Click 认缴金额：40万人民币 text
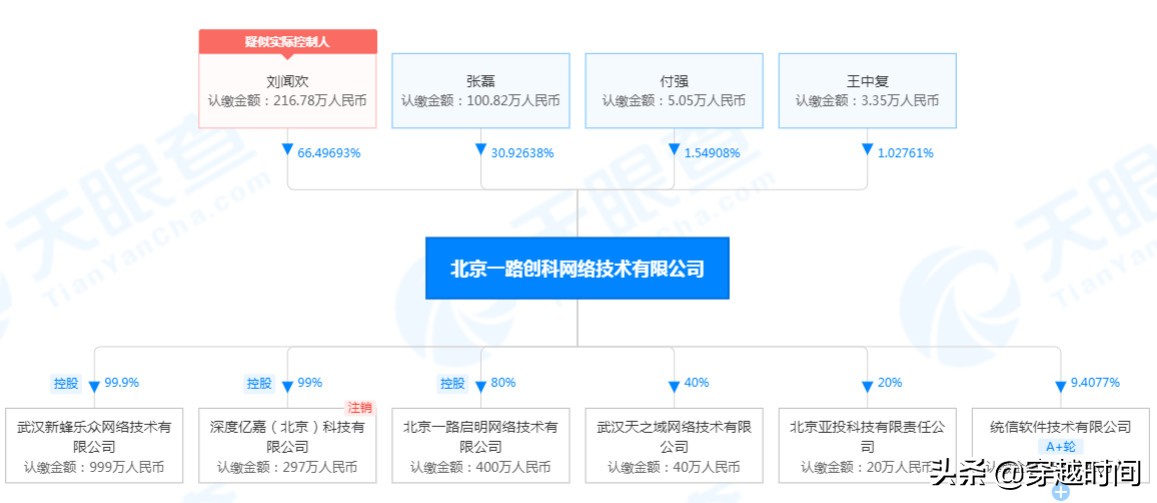This screenshot has width=1157, height=503. pos(674,467)
